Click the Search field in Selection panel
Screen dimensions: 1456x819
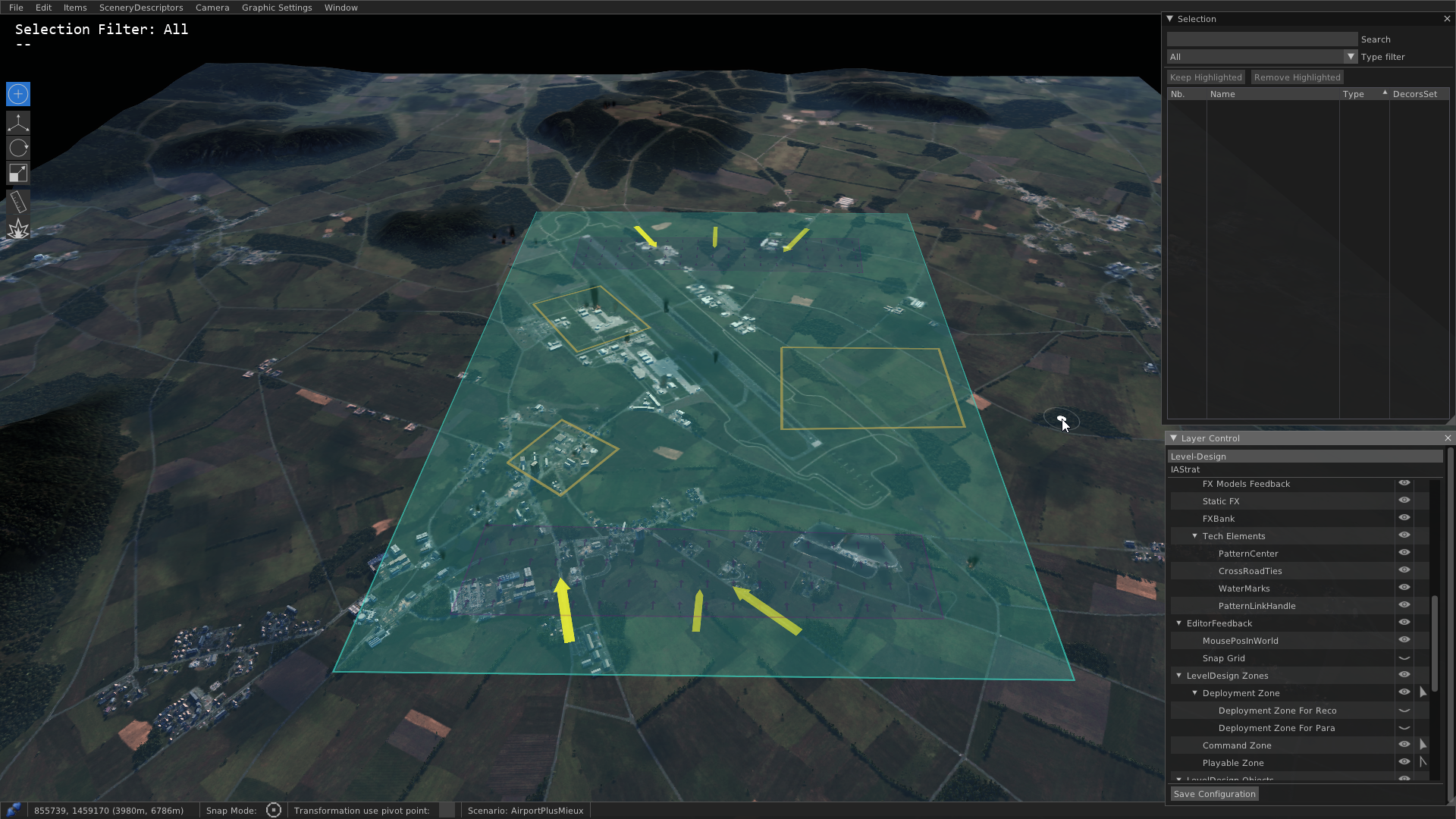pyautogui.click(x=1262, y=38)
